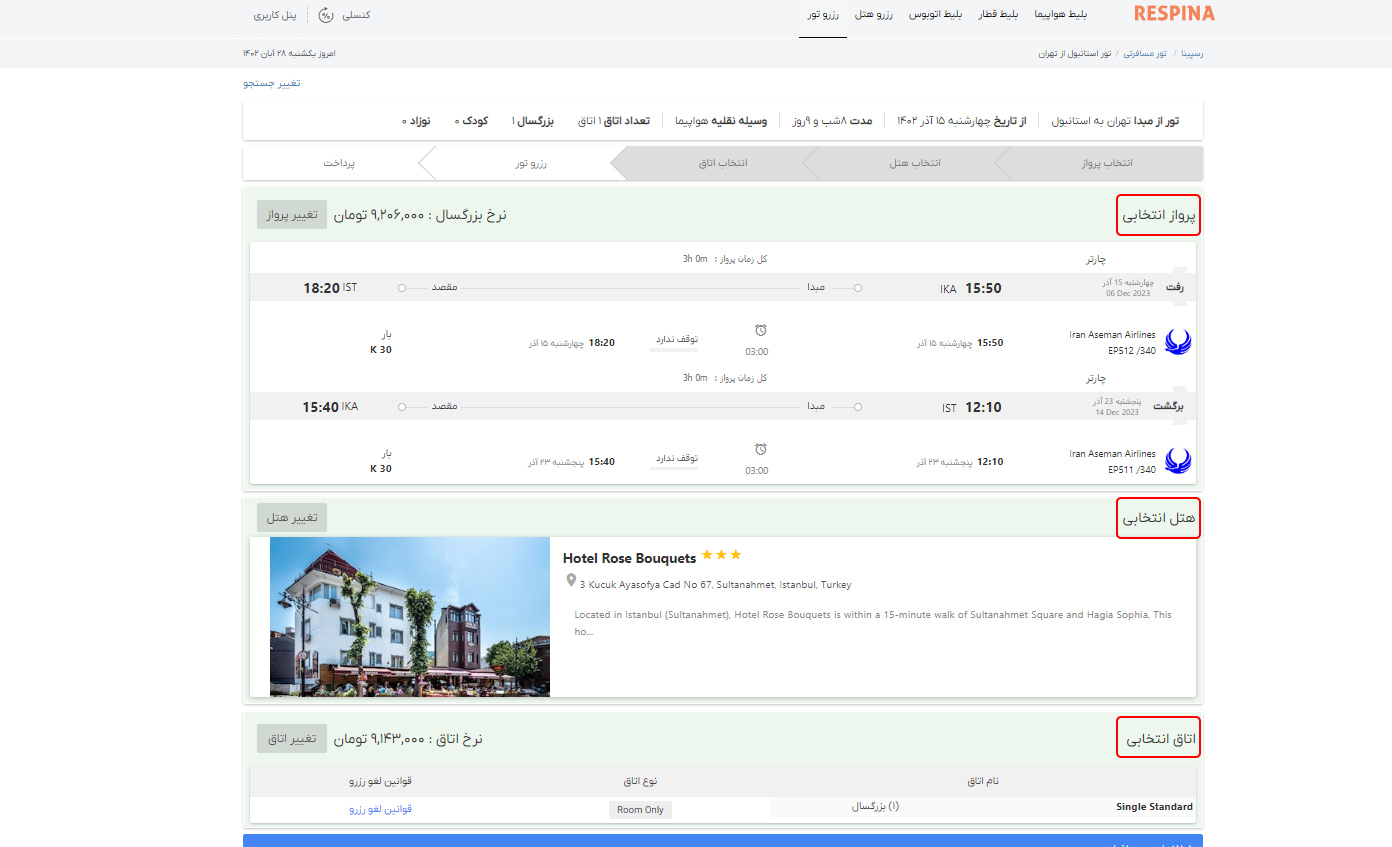
Task: Click the three-star rating of Hotel Rose Bouquets
Action: coord(721,555)
